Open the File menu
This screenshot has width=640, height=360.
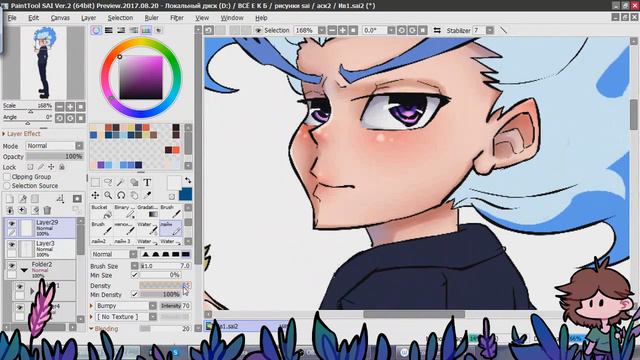click(12, 18)
